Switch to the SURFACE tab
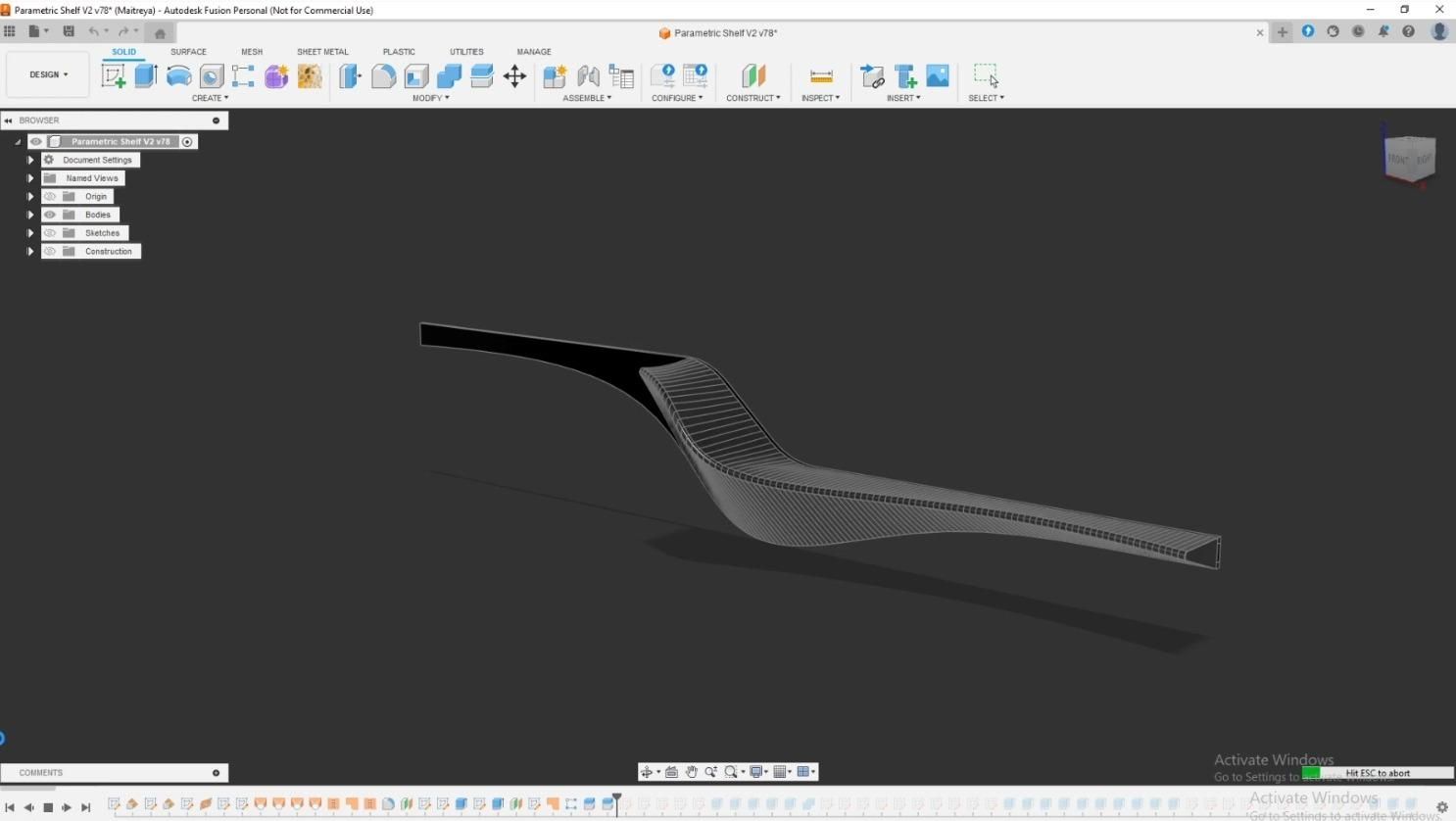 (x=188, y=52)
